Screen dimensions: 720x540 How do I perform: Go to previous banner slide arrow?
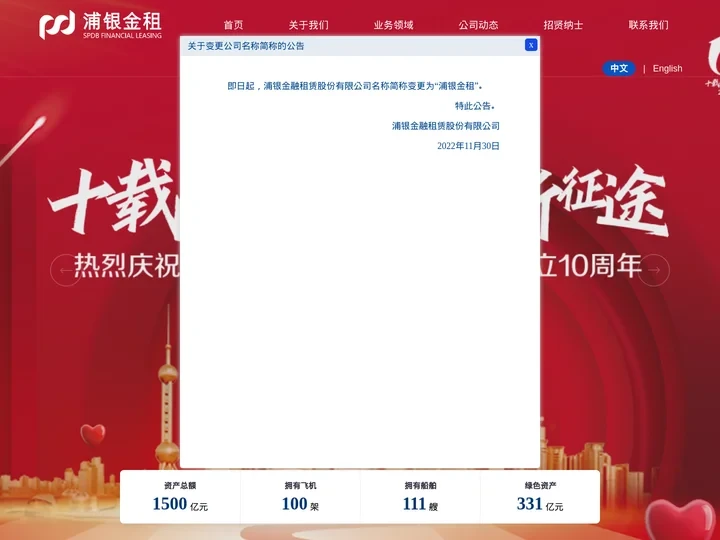(x=66, y=270)
